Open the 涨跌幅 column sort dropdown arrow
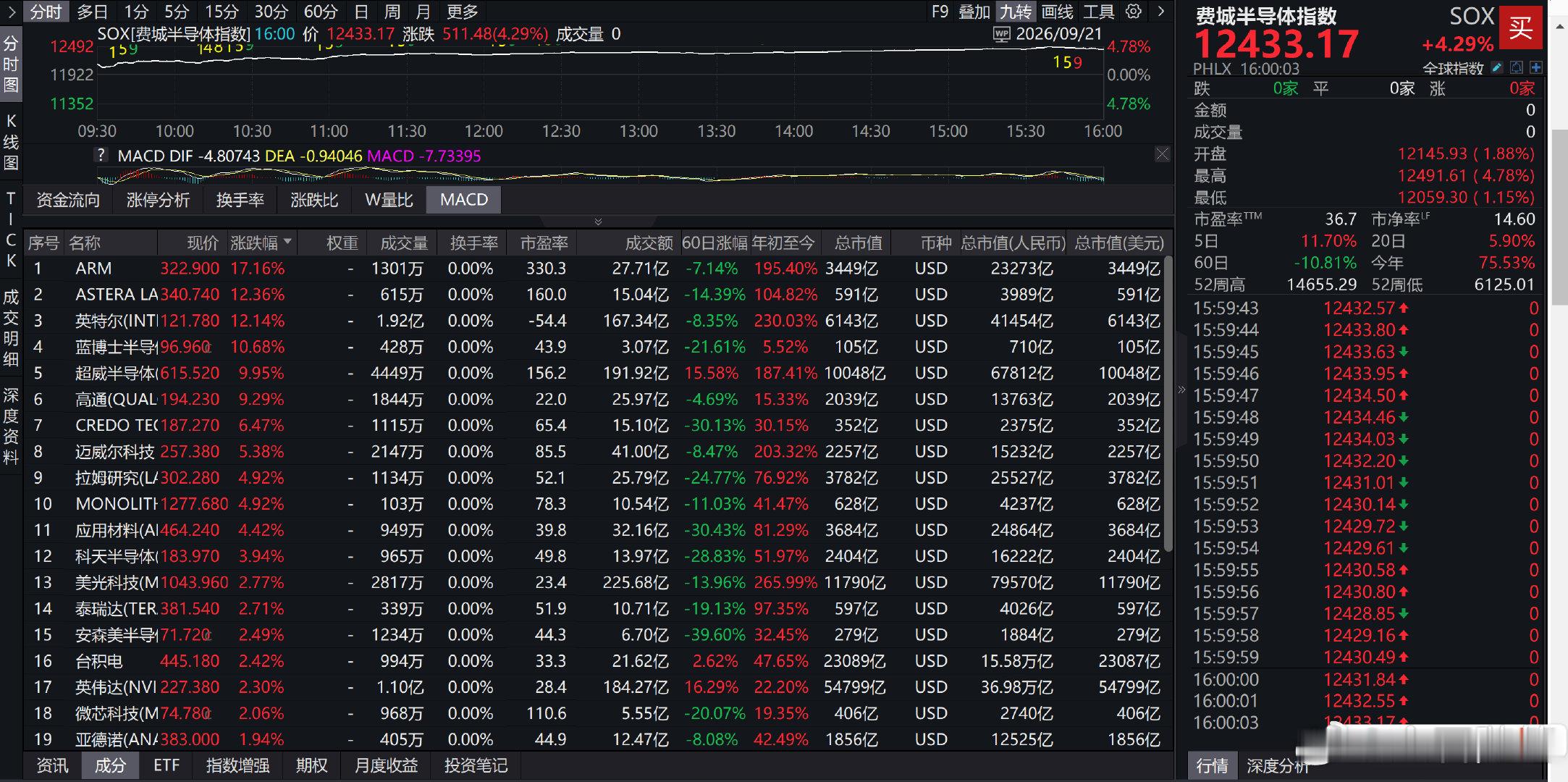This screenshot has height=782, width=1568. (288, 241)
